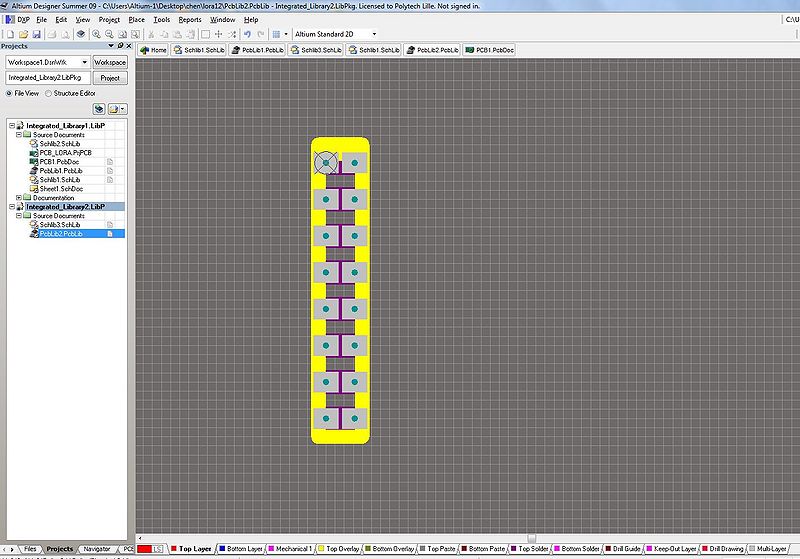
Task: Open the Place menu
Action: pos(136,19)
